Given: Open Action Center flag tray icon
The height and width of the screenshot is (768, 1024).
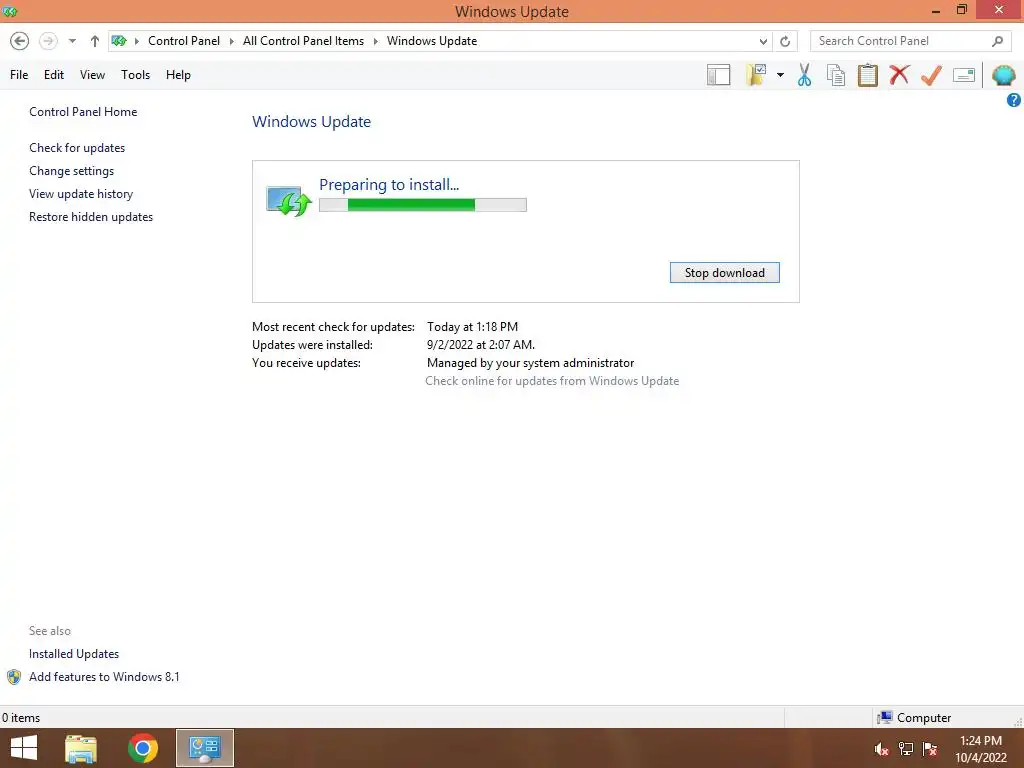Looking at the screenshot, I should 930,749.
